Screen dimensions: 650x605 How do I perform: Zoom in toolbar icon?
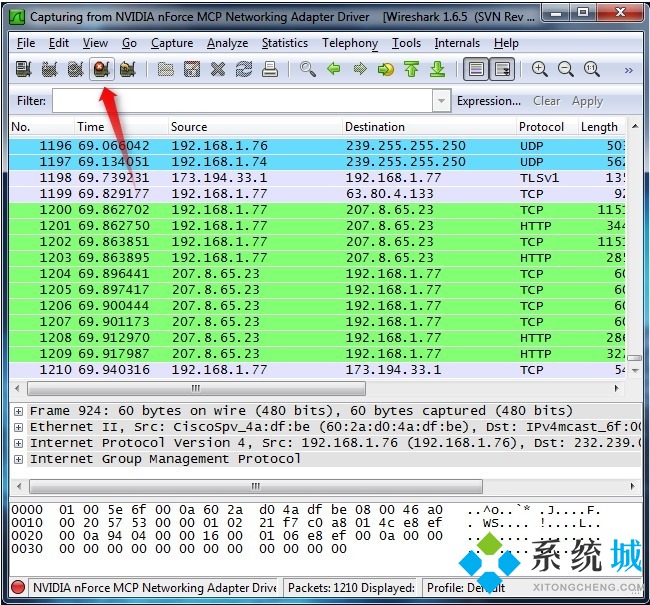tap(539, 69)
